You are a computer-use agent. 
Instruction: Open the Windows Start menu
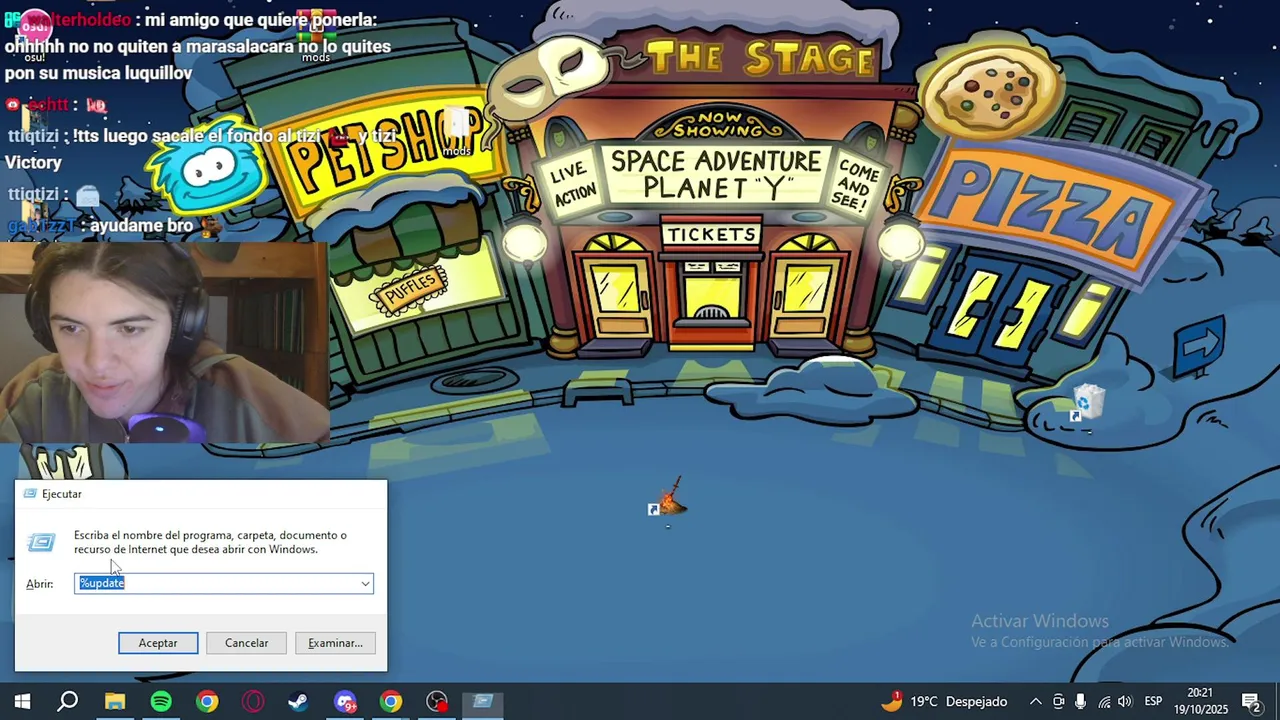[22, 702]
